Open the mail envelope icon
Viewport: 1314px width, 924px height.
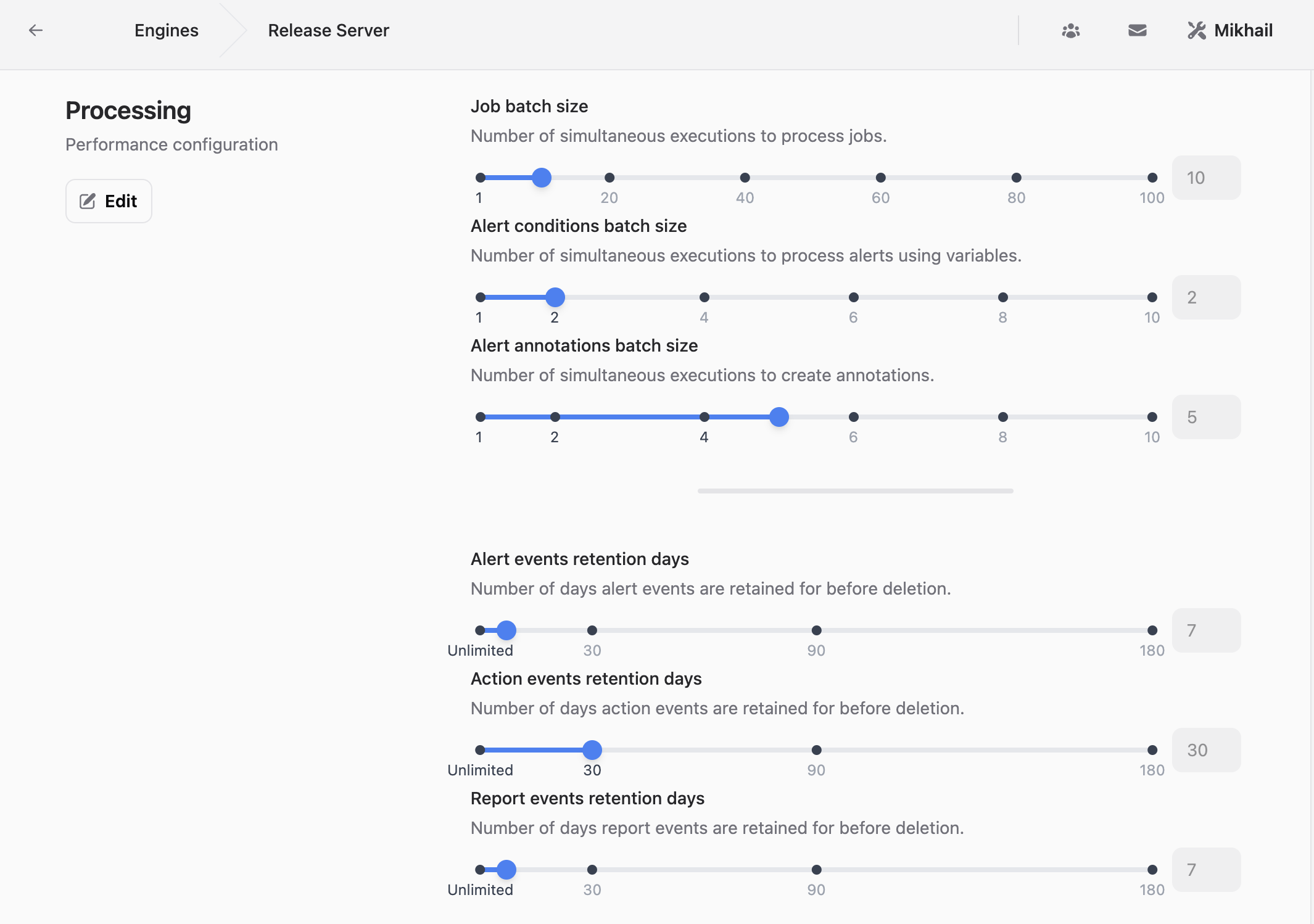[x=1137, y=30]
